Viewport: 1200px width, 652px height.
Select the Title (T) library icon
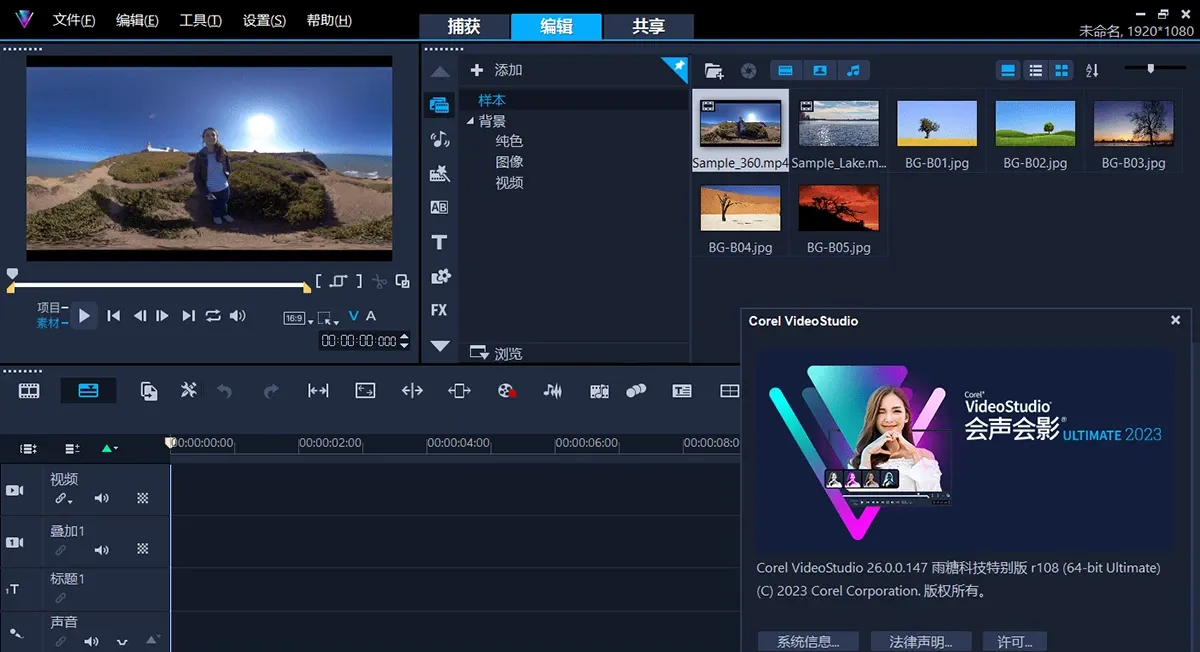click(x=438, y=242)
